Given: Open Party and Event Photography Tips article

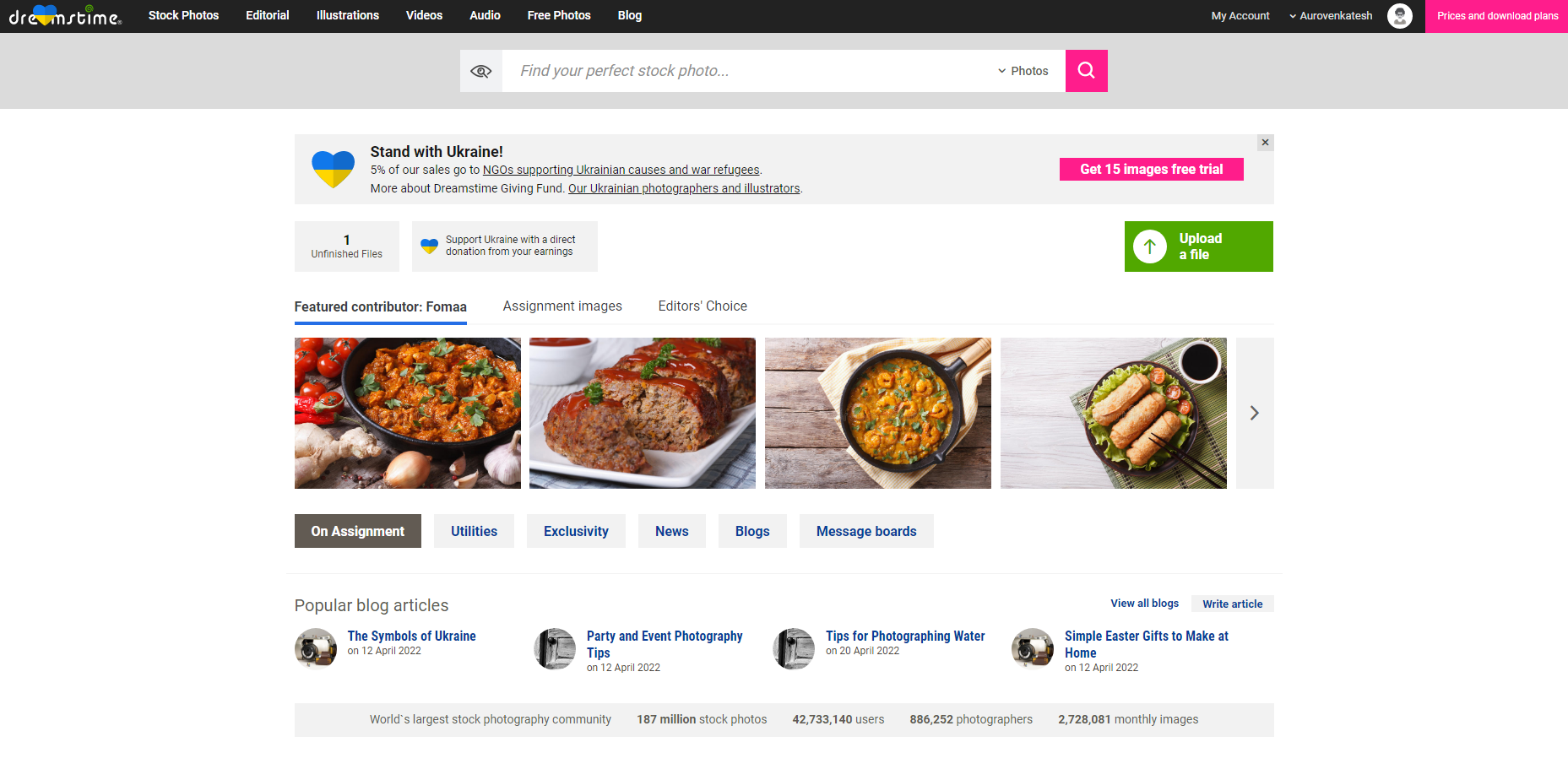Looking at the screenshot, I should pyautogui.click(x=665, y=644).
